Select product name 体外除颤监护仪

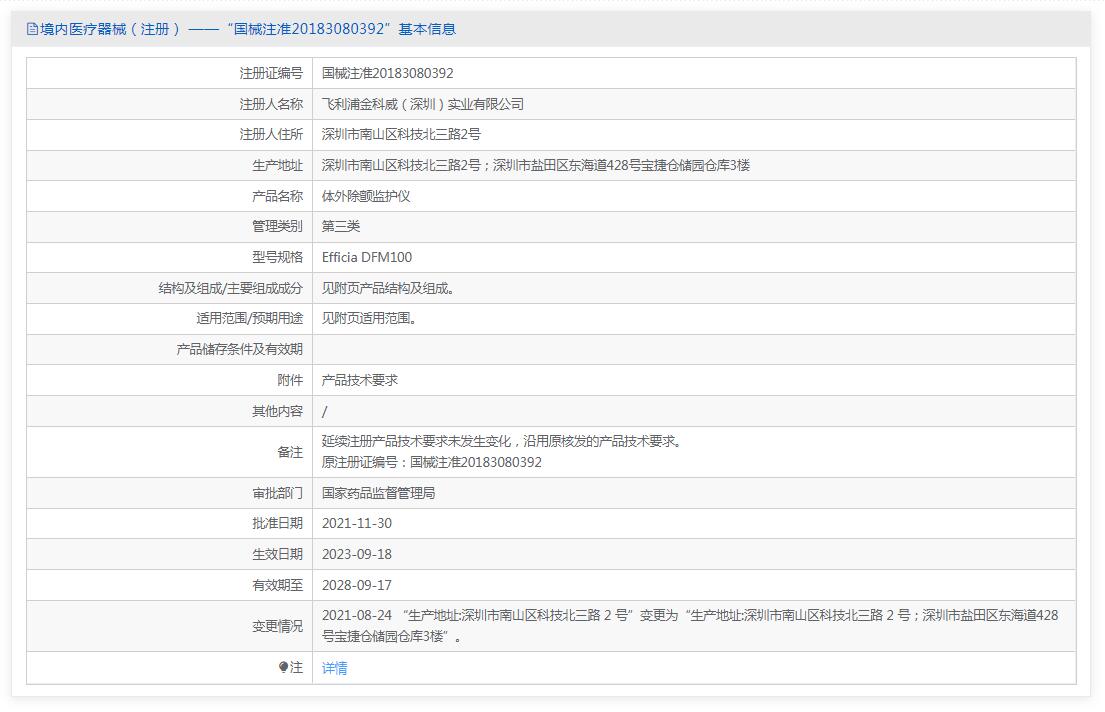[366, 196]
